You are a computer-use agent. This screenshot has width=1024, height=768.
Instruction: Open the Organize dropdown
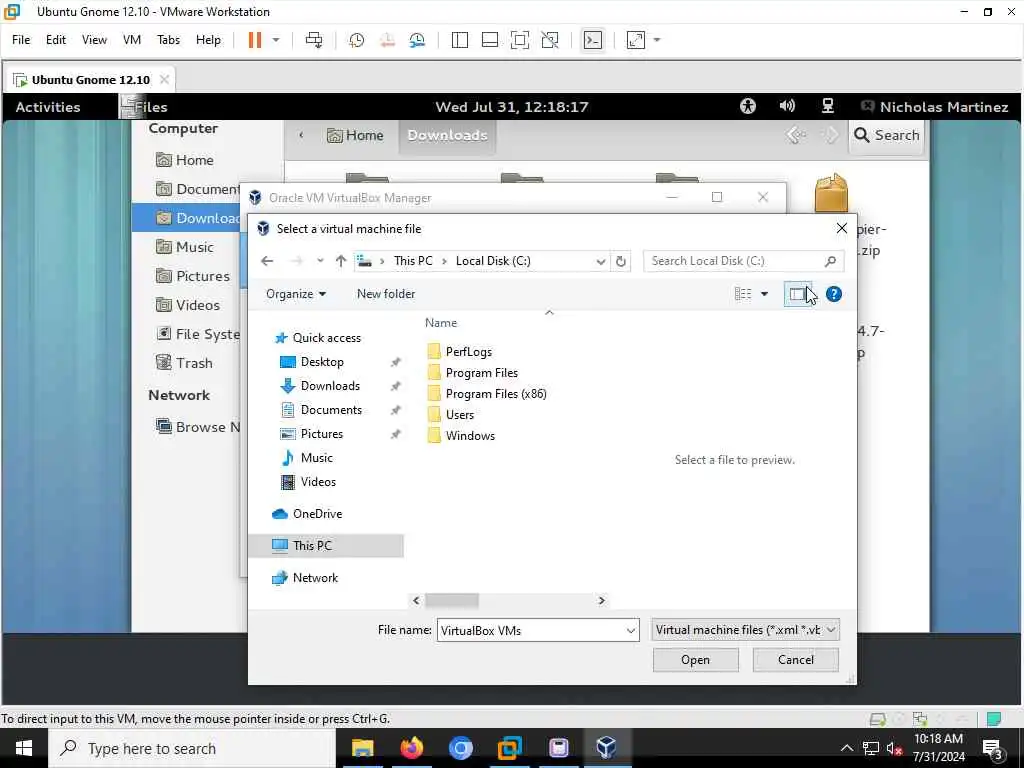click(296, 294)
